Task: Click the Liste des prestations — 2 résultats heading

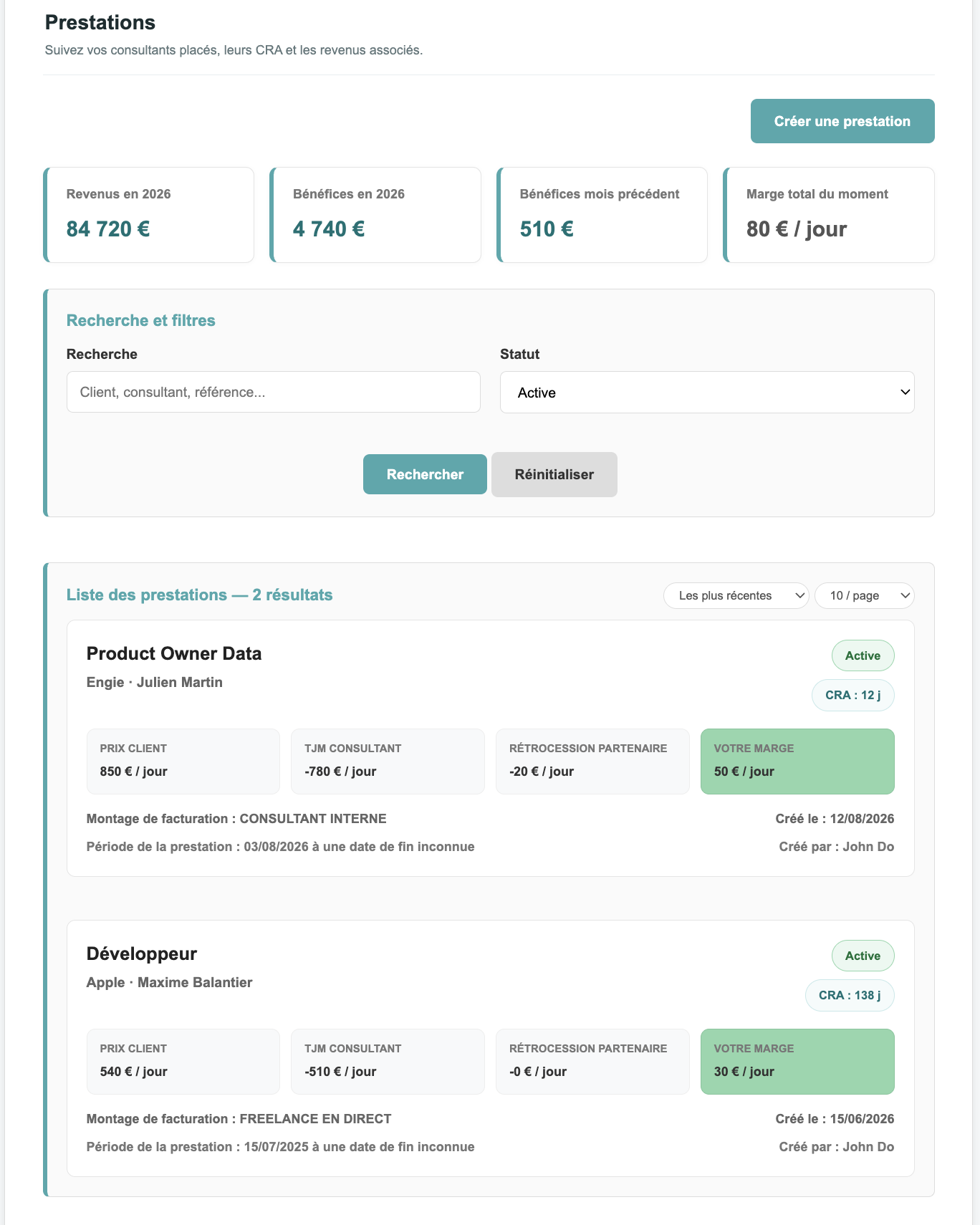Action: click(200, 595)
